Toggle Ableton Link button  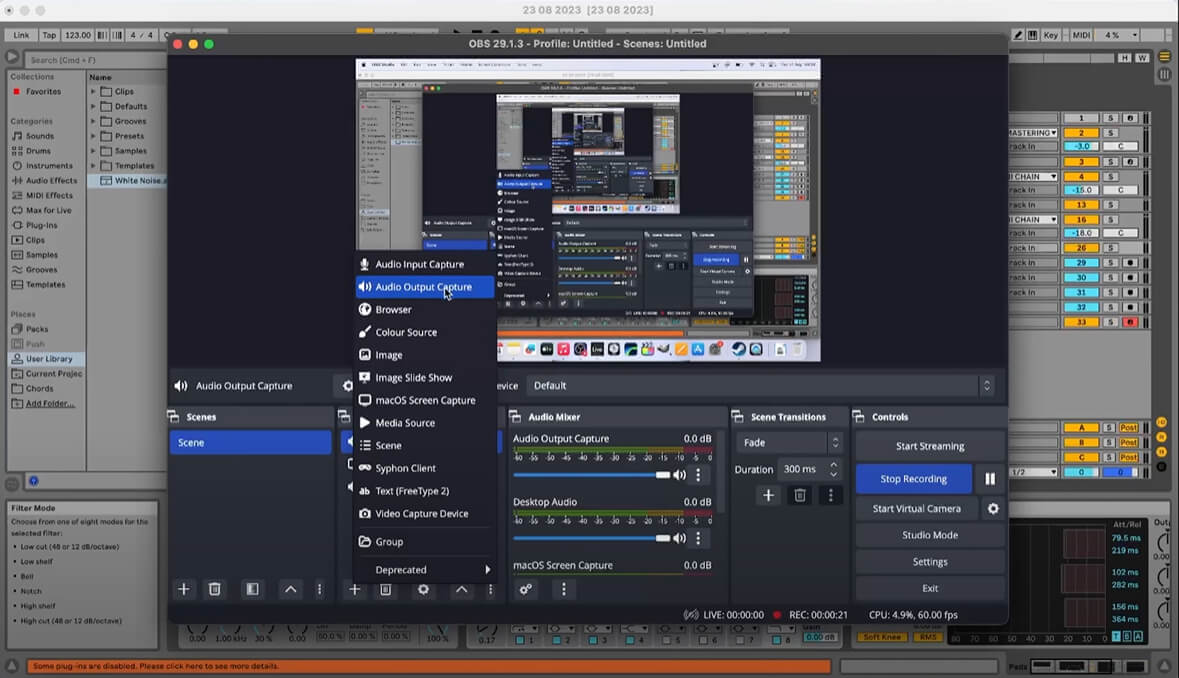[x=21, y=35]
